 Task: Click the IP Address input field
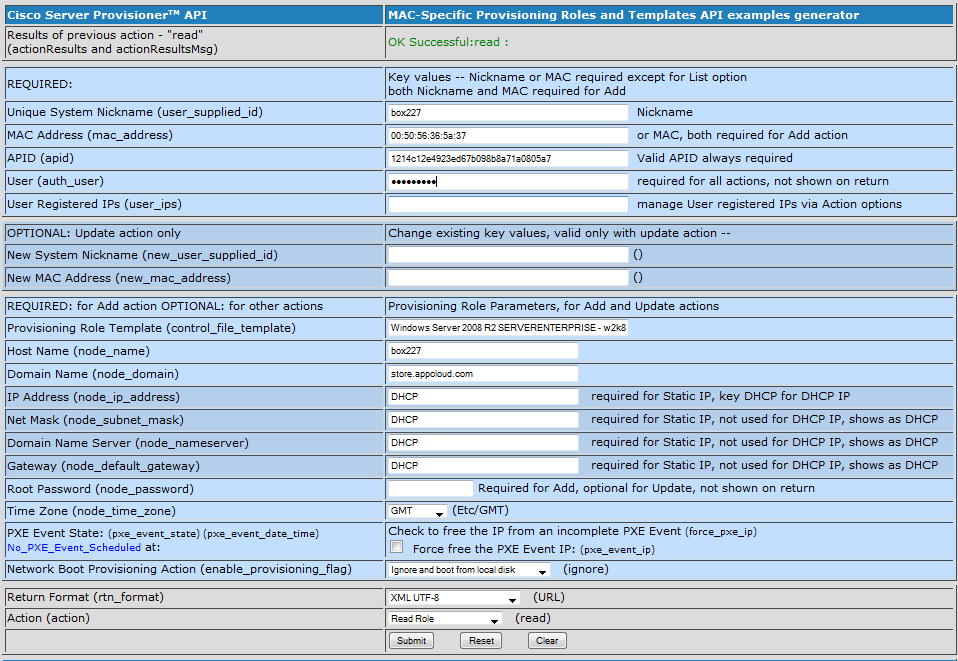[x=483, y=396]
